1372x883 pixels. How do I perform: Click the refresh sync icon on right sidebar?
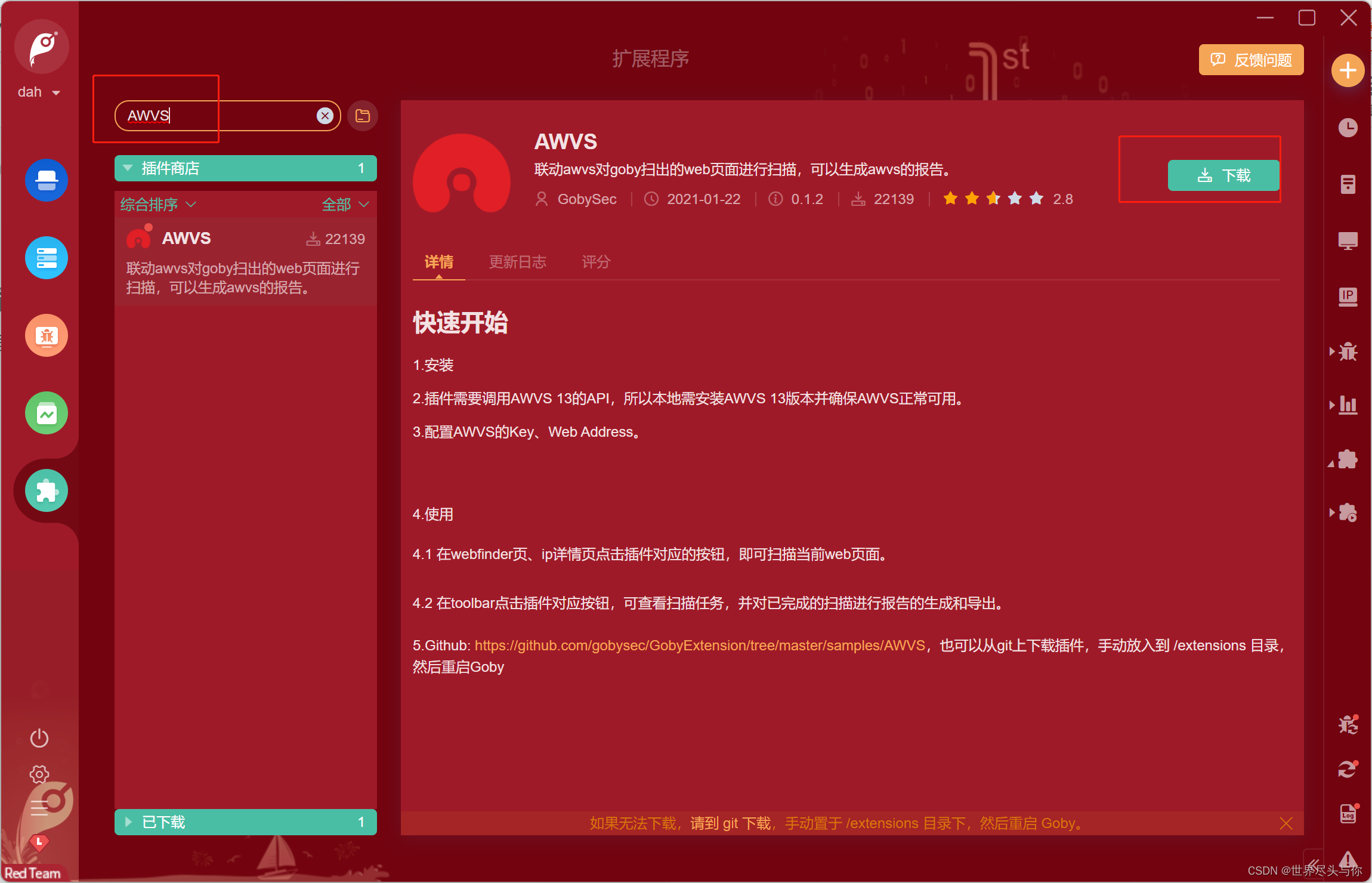tap(1348, 768)
